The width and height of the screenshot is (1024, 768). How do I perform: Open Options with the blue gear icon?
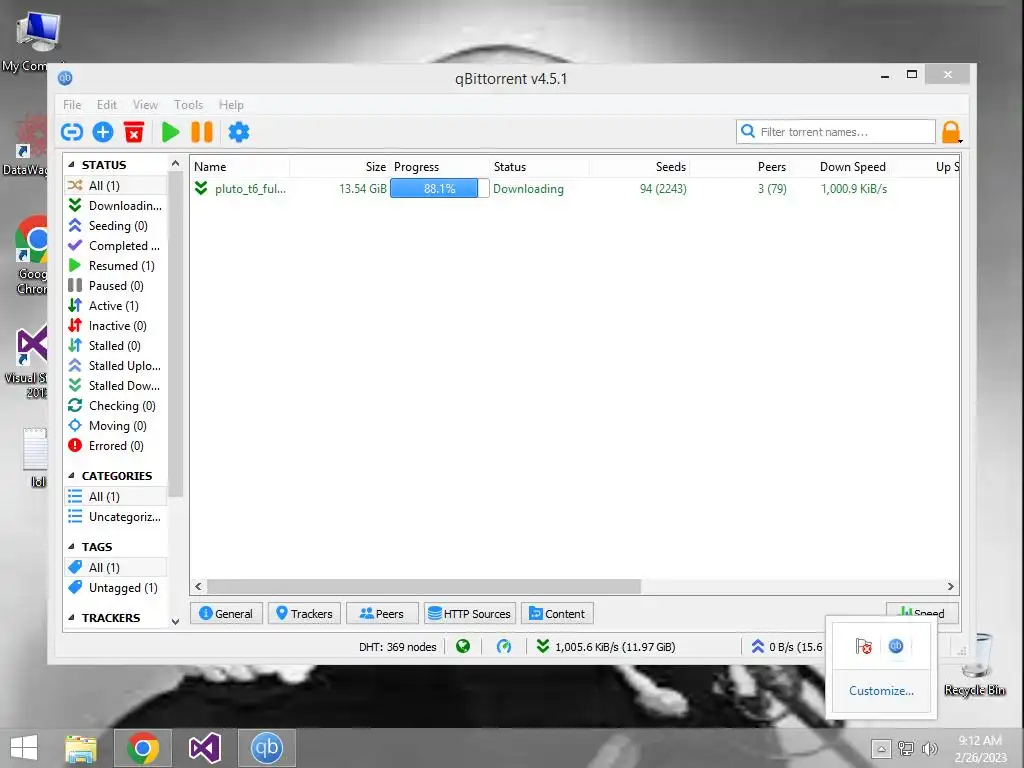238,132
